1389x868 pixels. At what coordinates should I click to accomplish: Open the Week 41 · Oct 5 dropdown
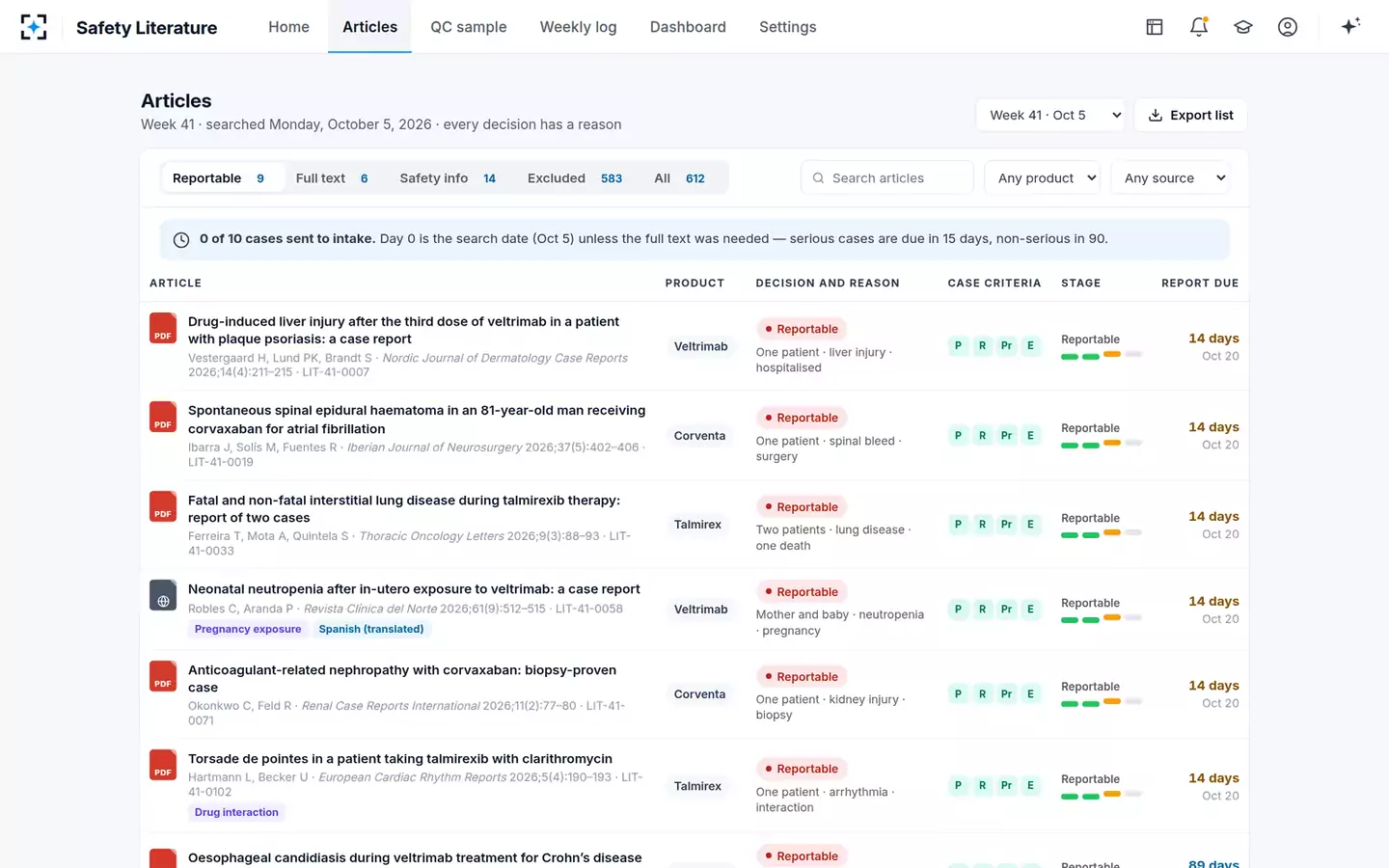click(x=1051, y=115)
